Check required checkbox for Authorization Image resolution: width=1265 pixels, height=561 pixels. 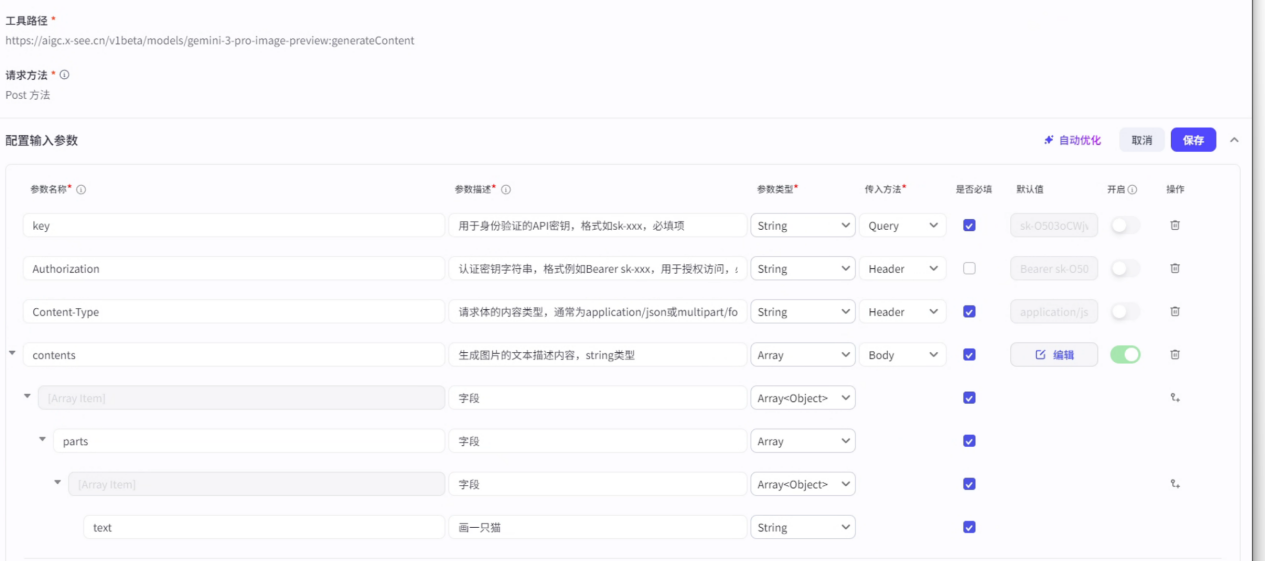click(x=969, y=268)
